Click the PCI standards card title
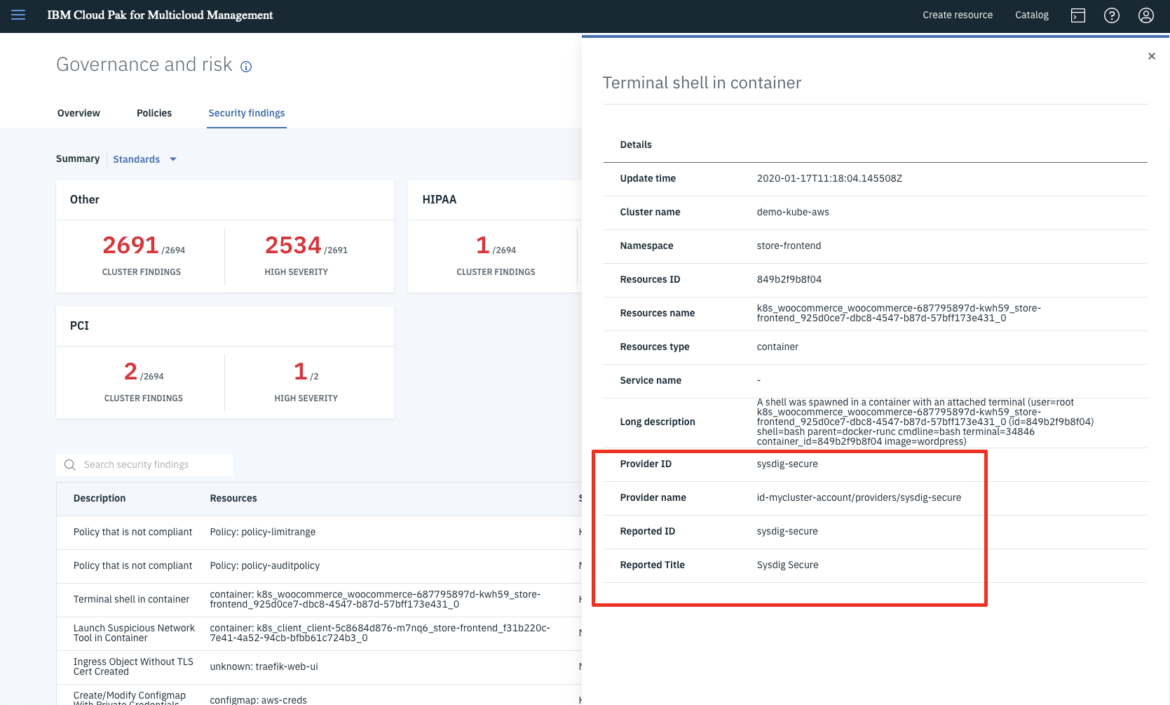This screenshot has height=705, width=1170. [79, 325]
